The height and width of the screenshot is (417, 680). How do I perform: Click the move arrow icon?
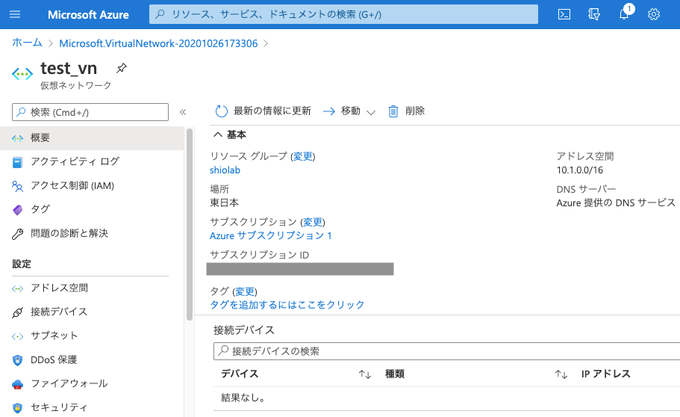329,111
